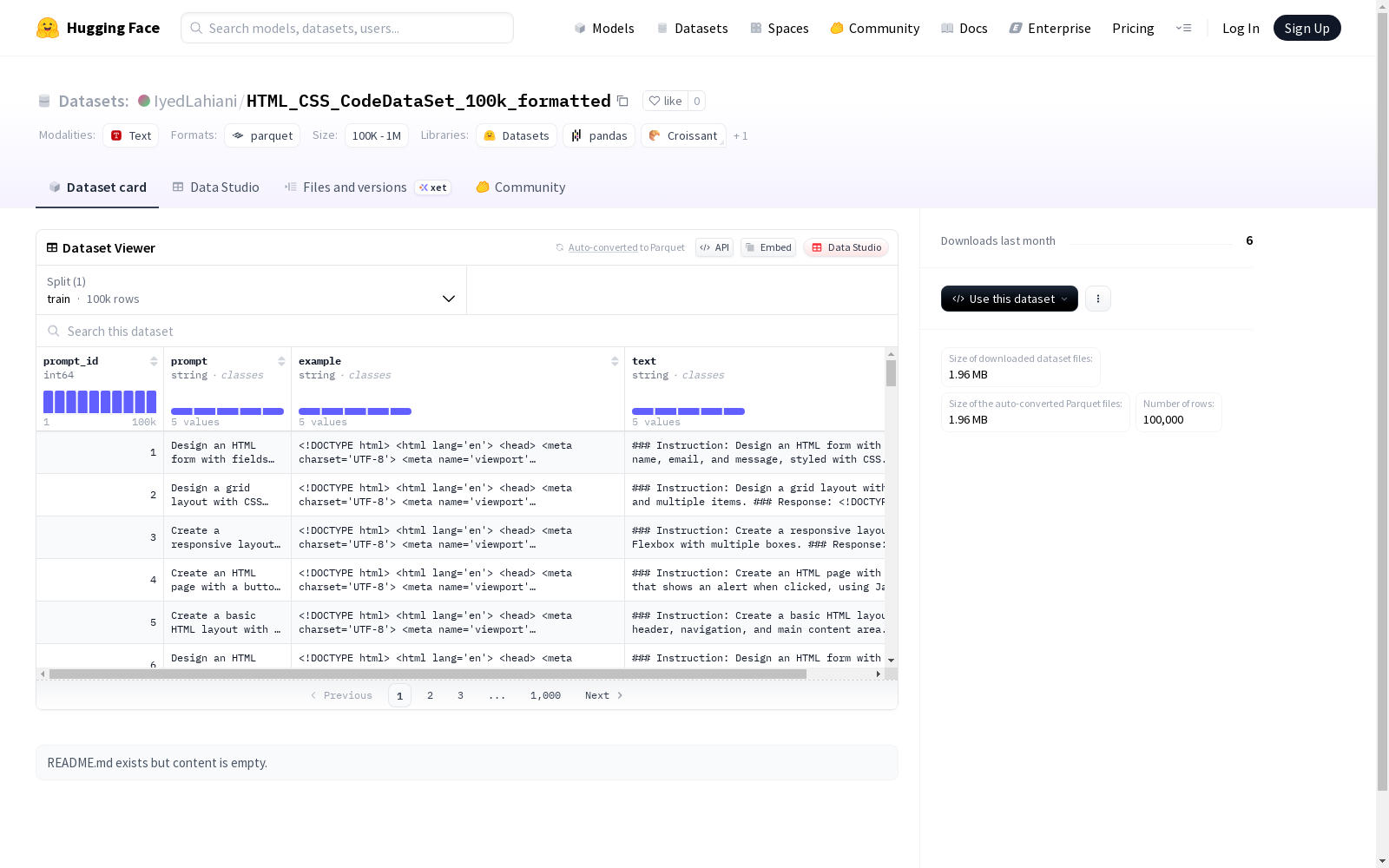The width and height of the screenshot is (1389, 868).
Task: Open Data Studio from viewer header
Action: tap(846, 247)
